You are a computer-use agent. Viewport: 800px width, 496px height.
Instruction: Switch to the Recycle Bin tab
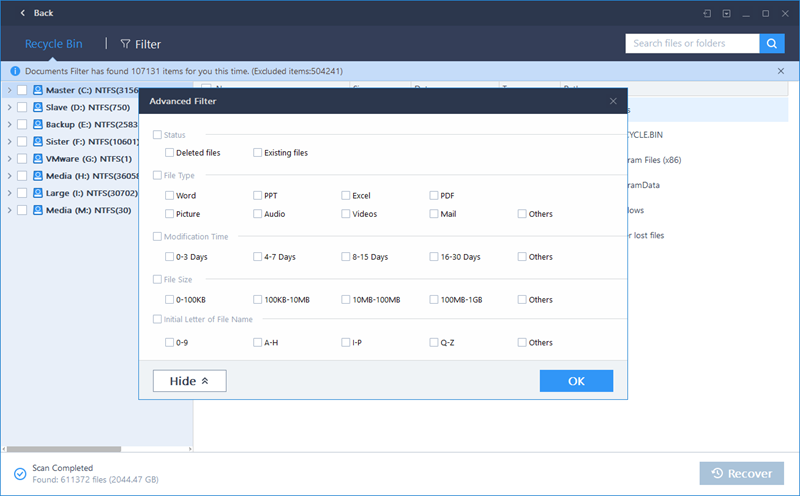(53, 44)
